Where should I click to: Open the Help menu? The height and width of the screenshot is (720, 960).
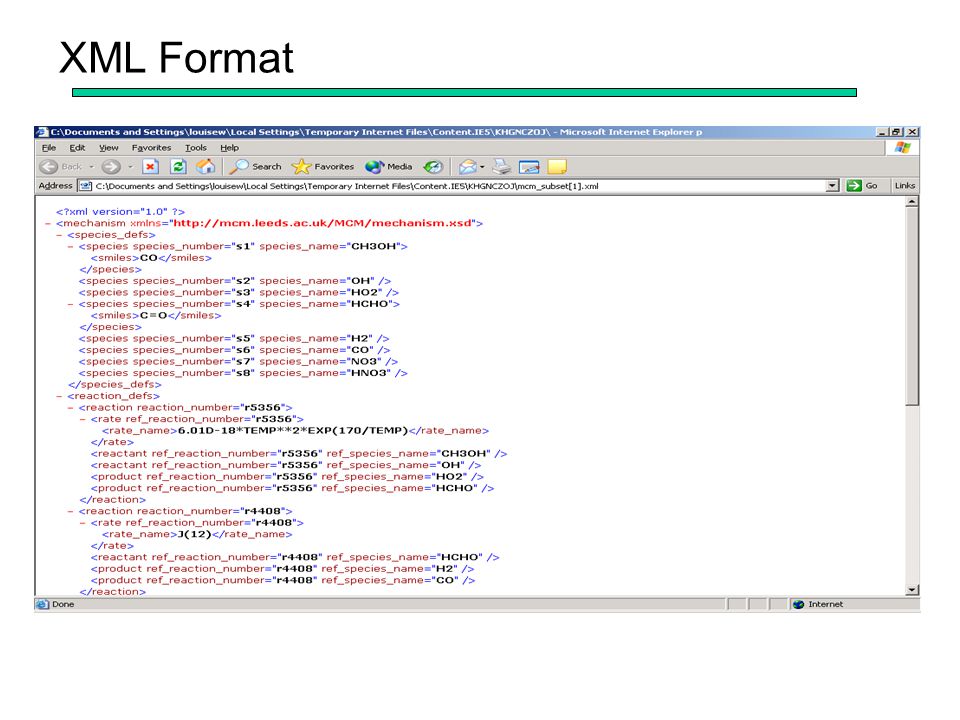[x=230, y=148]
